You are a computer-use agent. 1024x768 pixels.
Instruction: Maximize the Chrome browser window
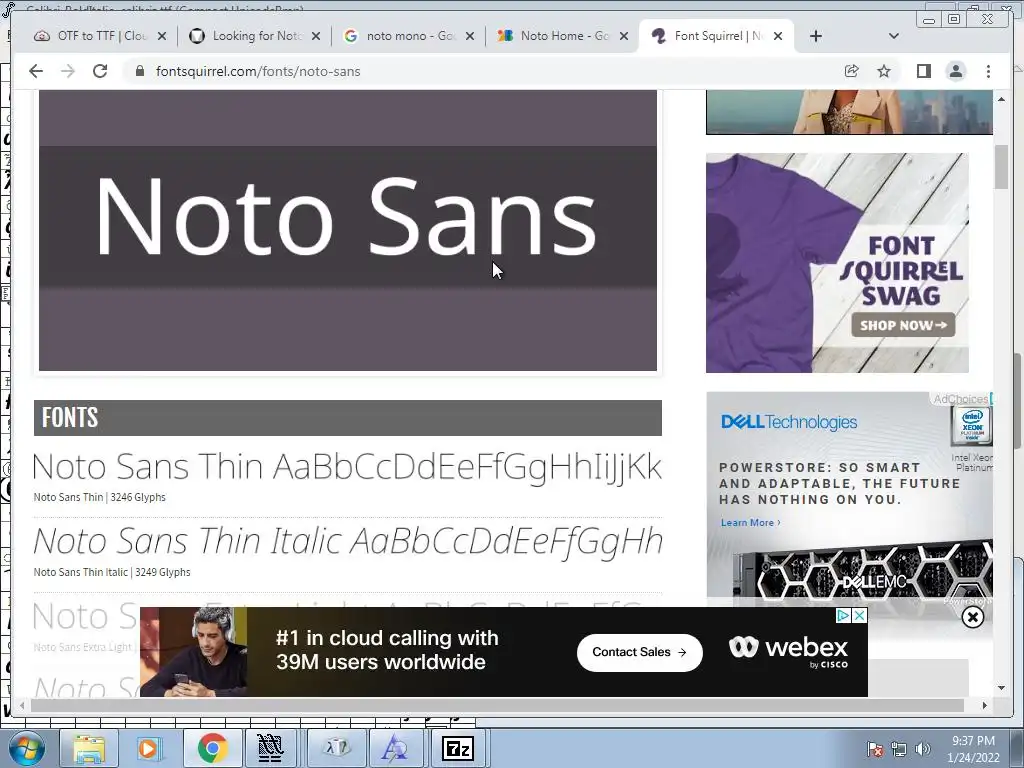954,19
